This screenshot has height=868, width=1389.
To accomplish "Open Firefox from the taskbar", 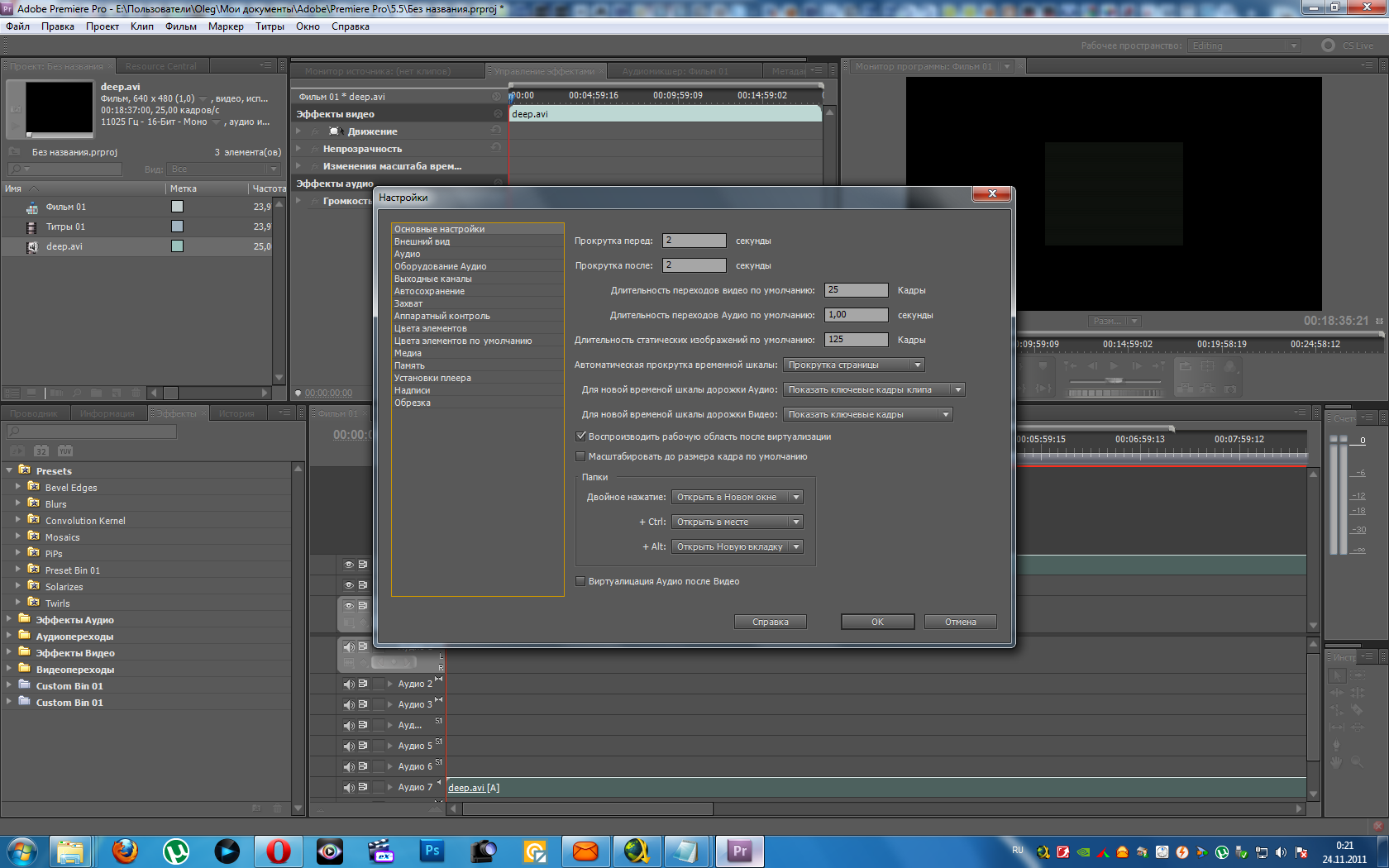I will pos(125,851).
